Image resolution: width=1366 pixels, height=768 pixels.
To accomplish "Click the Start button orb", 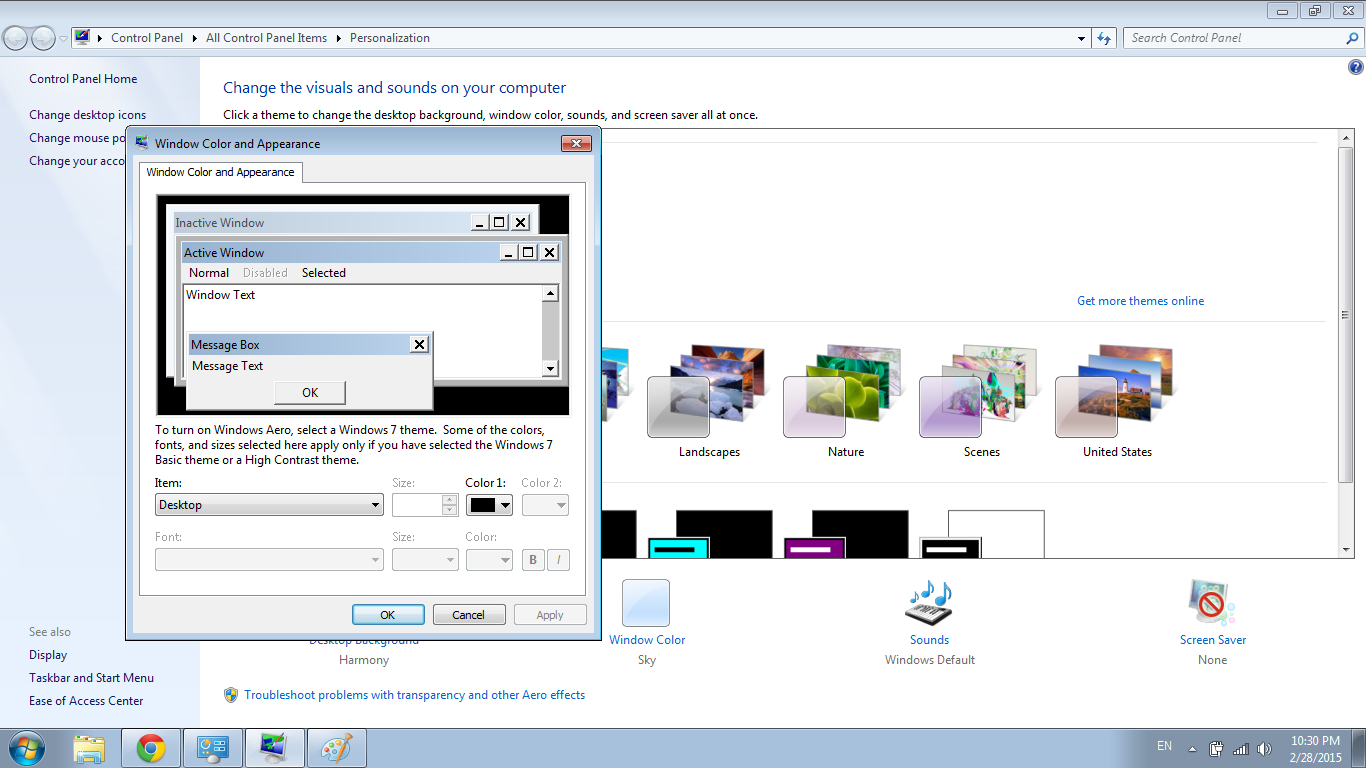I will pos(25,748).
